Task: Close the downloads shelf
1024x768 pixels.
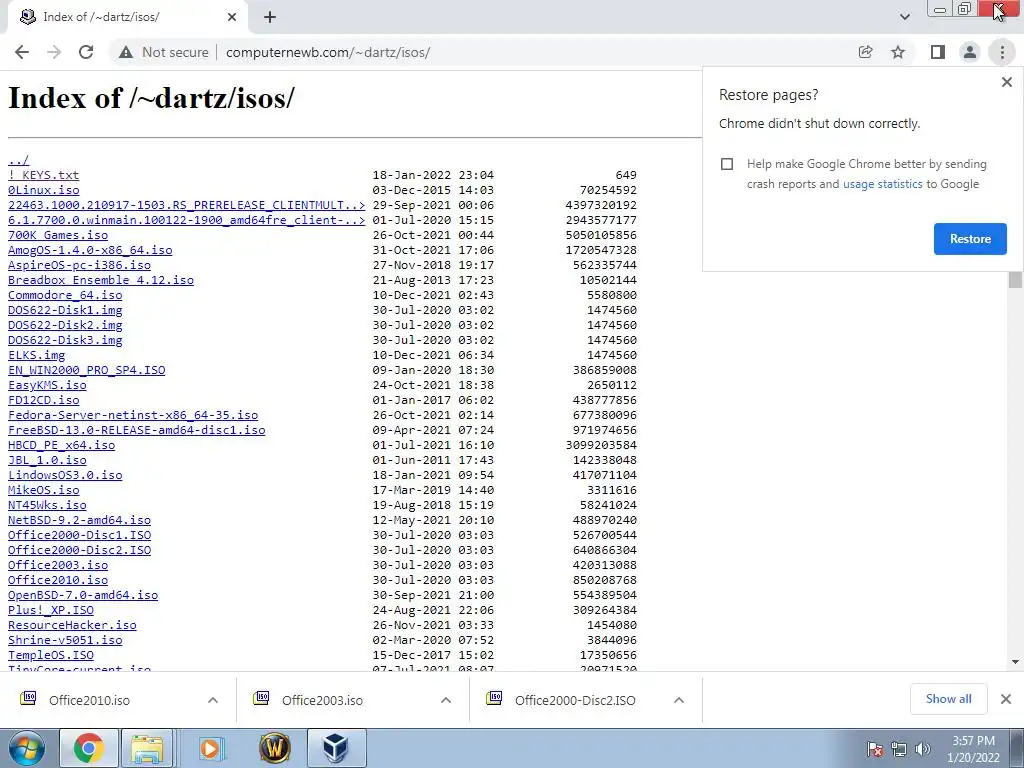Action: pyautogui.click(x=1006, y=699)
